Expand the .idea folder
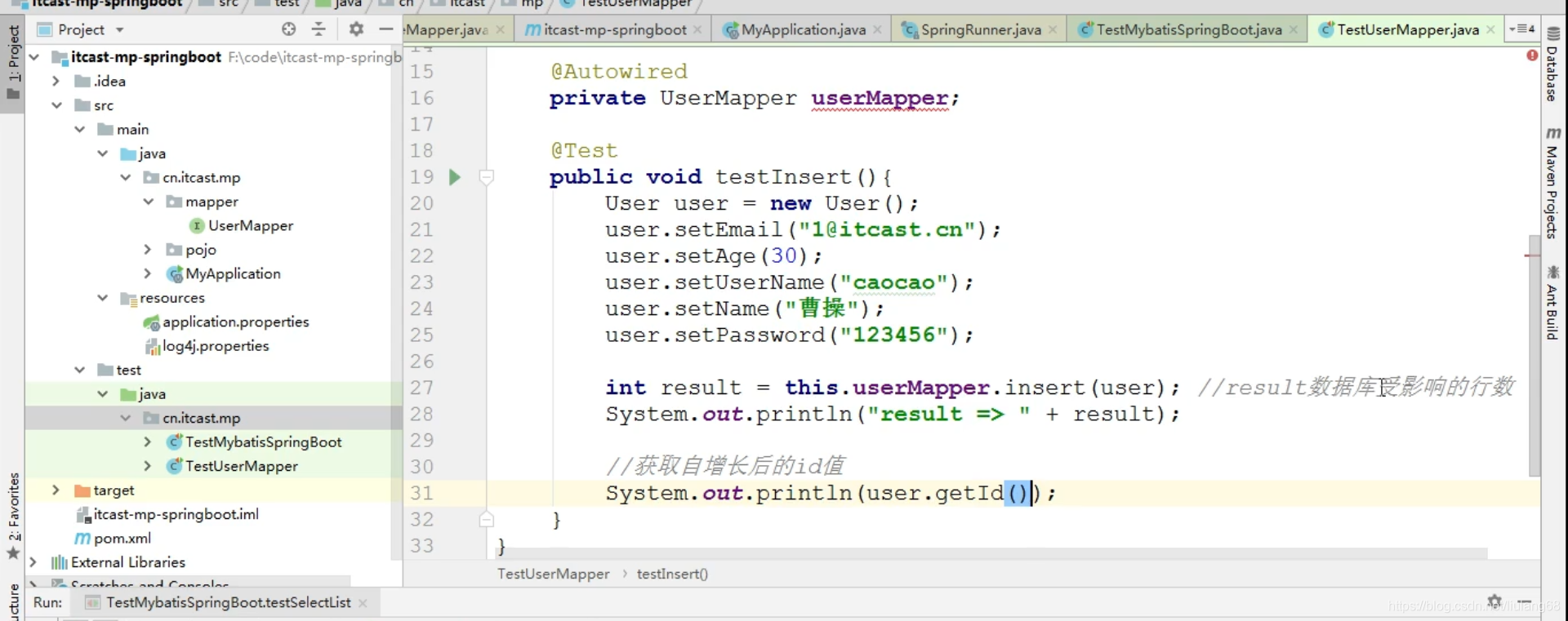 pos(56,81)
